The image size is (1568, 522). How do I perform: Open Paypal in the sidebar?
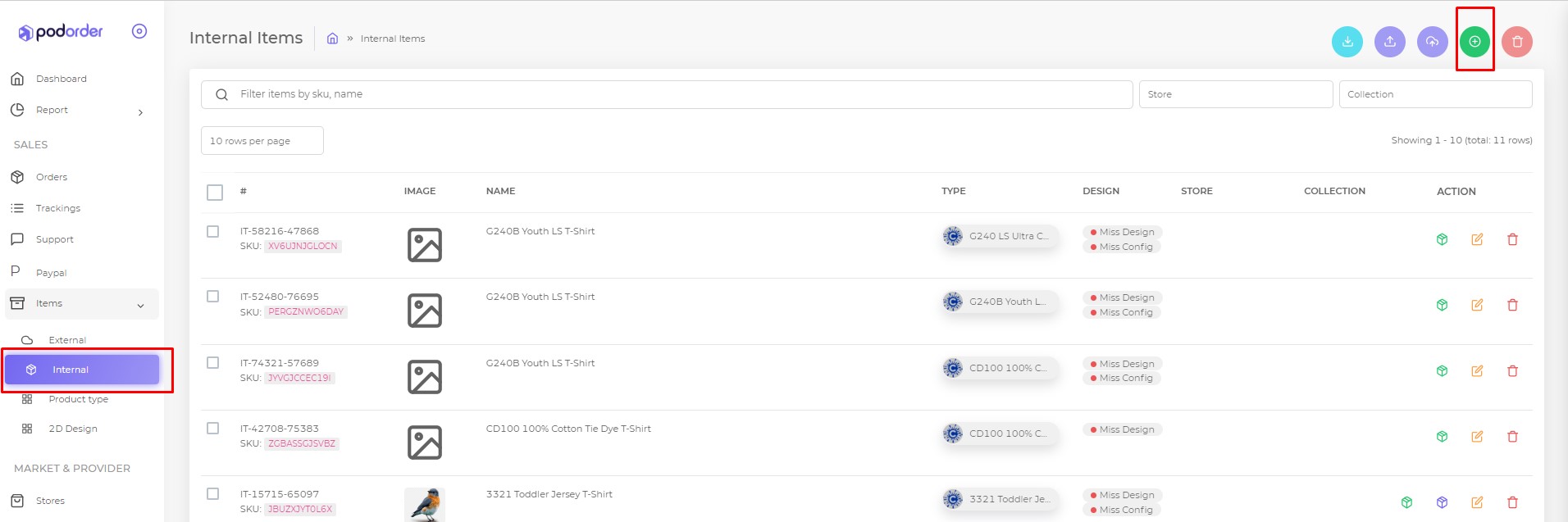tap(51, 273)
